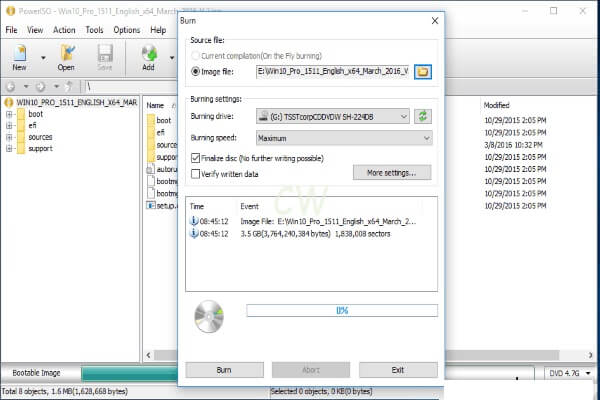Click the Bootable Image status label
This screenshot has height=400, width=600.
click(36, 373)
